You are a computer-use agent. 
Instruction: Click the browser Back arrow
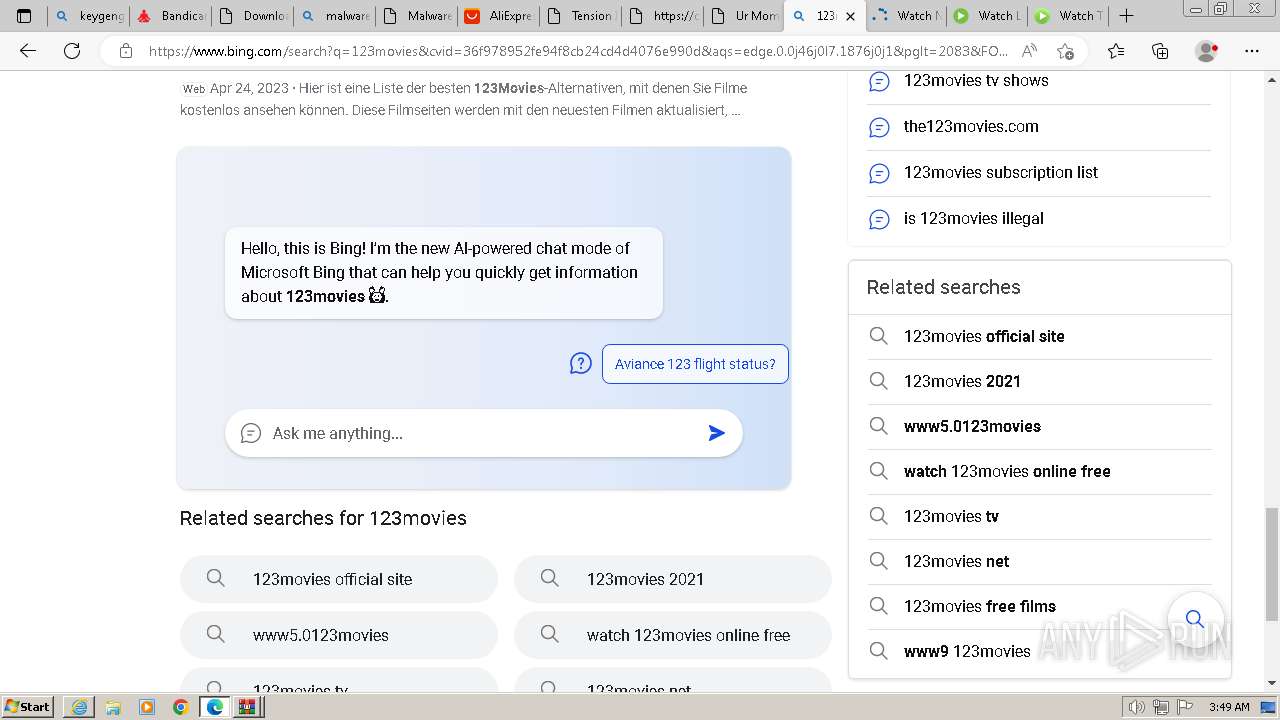pyautogui.click(x=28, y=50)
